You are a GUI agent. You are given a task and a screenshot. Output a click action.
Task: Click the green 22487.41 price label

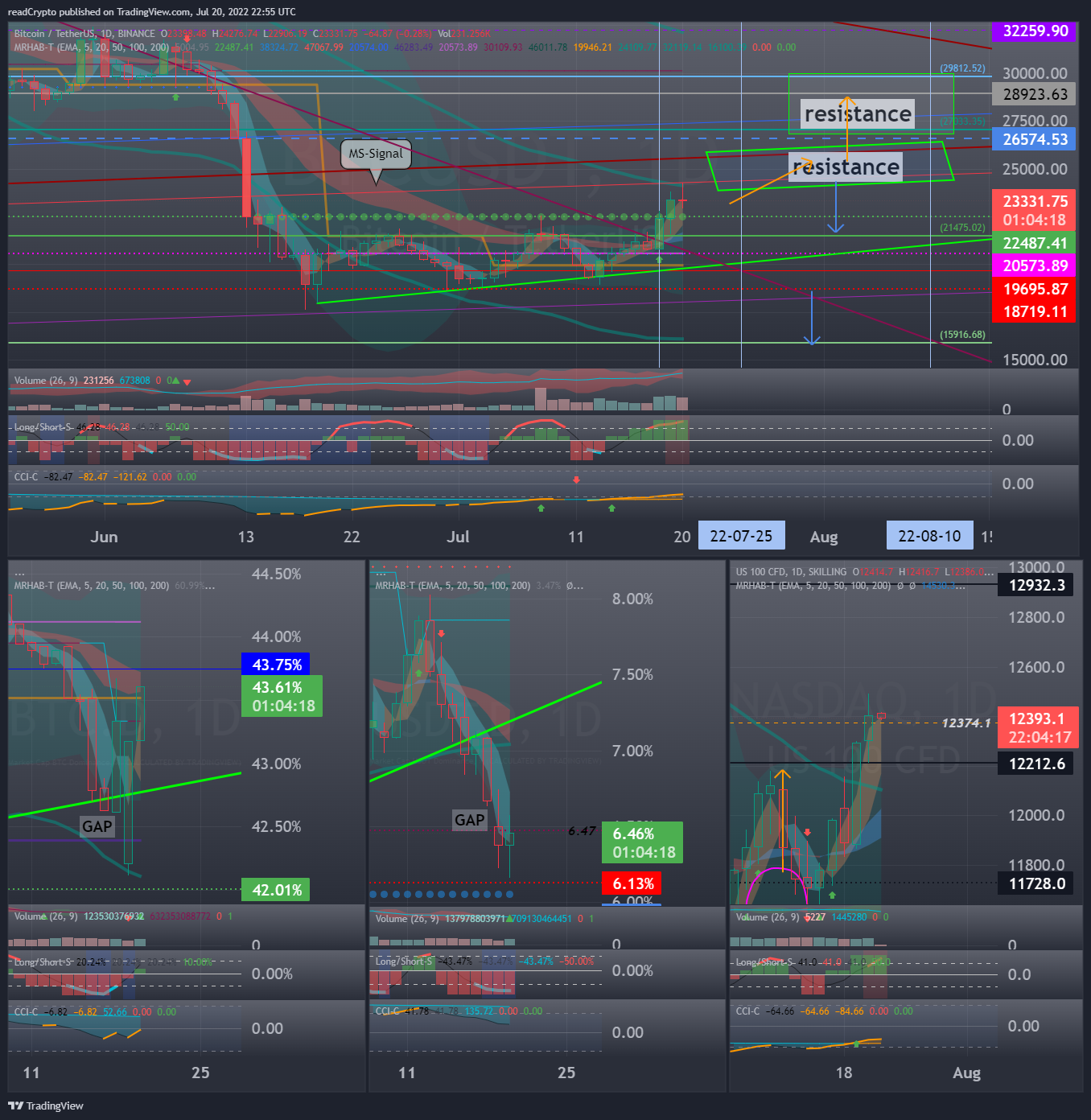tap(1035, 243)
